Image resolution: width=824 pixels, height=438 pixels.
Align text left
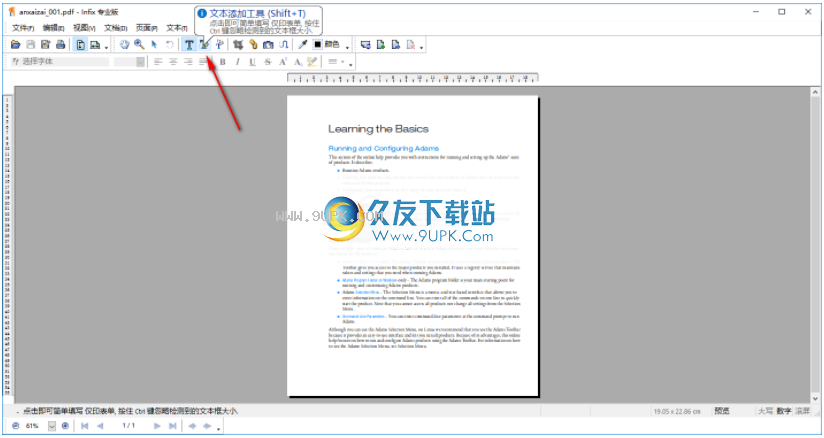[158, 62]
